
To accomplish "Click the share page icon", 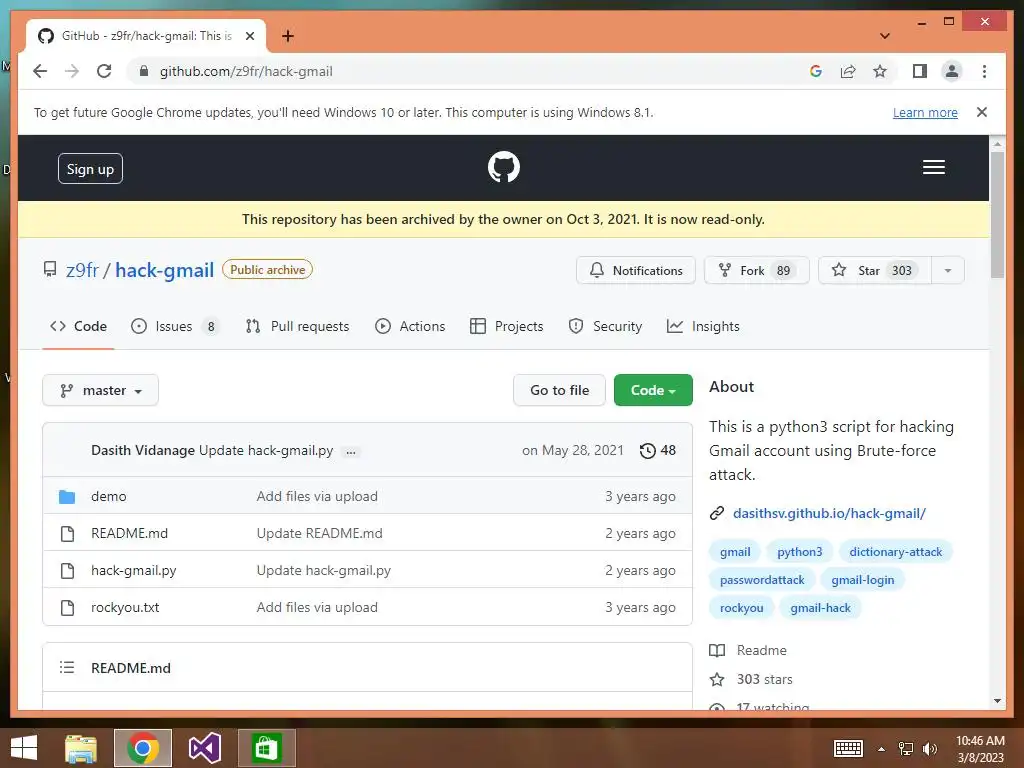I will tap(848, 71).
